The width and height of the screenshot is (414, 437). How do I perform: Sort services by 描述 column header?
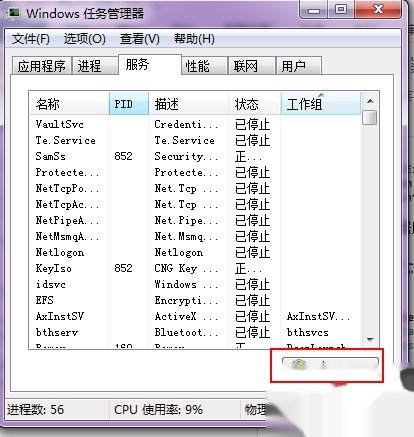pyautogui.click(x=188, y=104)
